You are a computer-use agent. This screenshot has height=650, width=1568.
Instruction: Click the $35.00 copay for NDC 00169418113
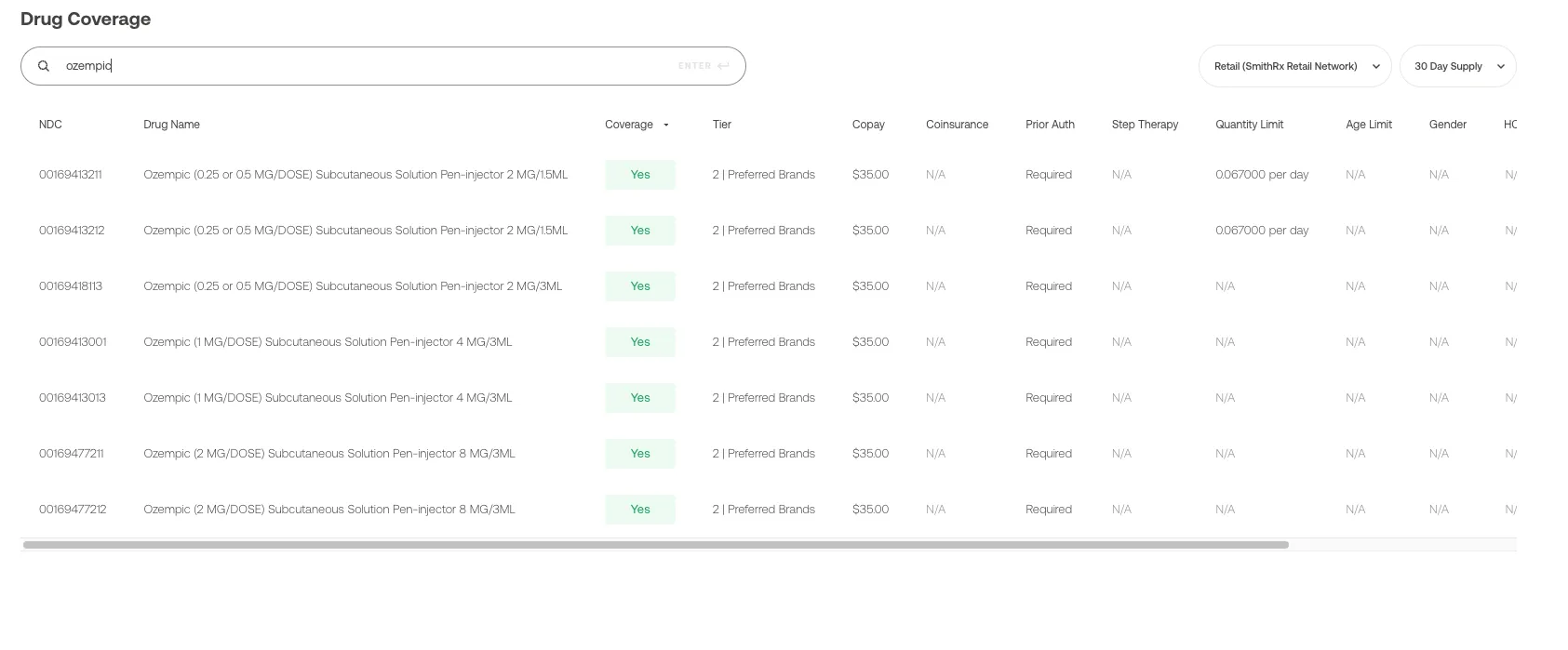pyautogui.click(x=870, y=286)
